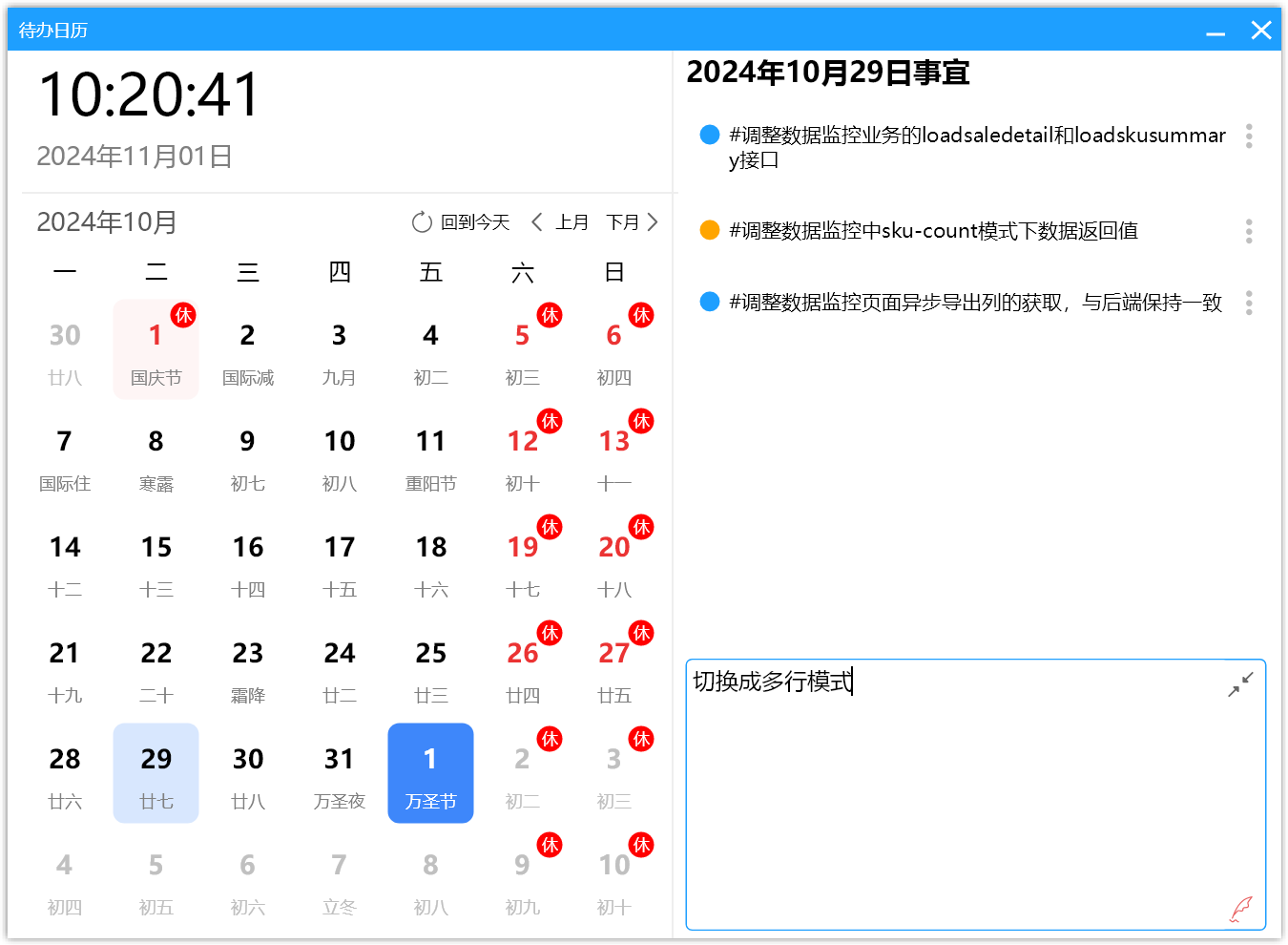1288x945 pixels.
Task: Open more options for sku-count task
Action: [x=1249, y=231]
